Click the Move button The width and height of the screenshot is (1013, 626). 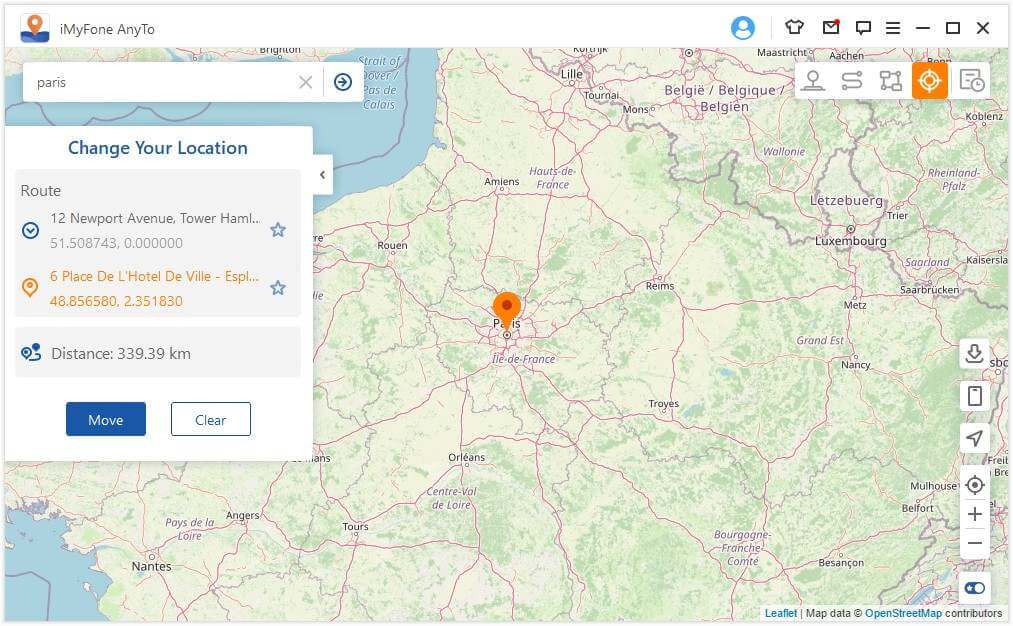106,419
